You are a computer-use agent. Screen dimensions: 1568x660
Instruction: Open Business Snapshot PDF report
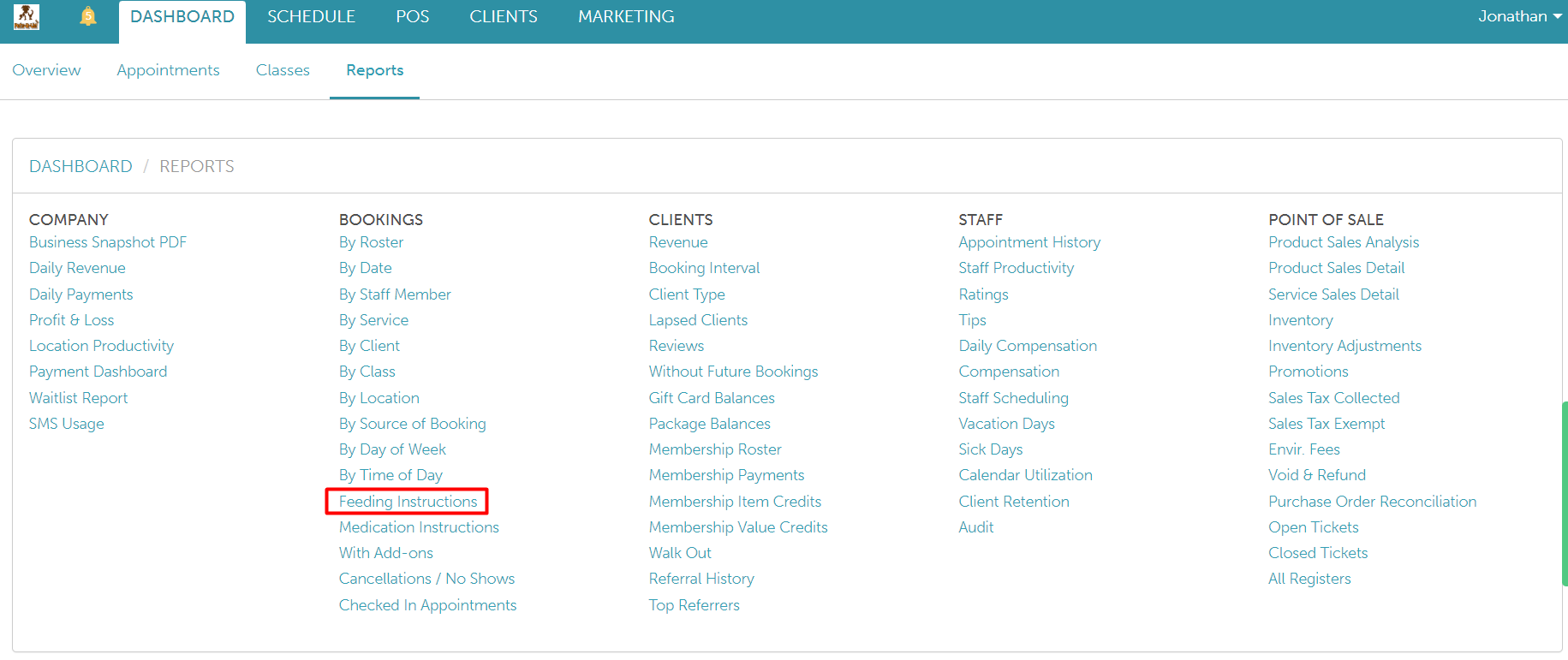108,242
